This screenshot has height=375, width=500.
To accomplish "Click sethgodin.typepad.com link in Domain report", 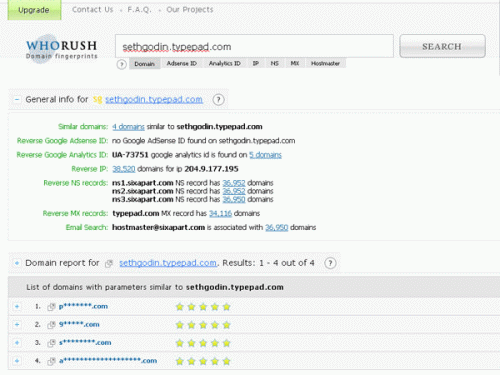I will [x=168, y=263].
